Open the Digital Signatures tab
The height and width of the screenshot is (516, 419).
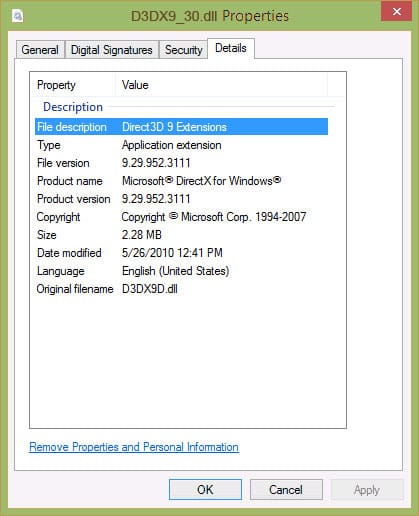112,50
